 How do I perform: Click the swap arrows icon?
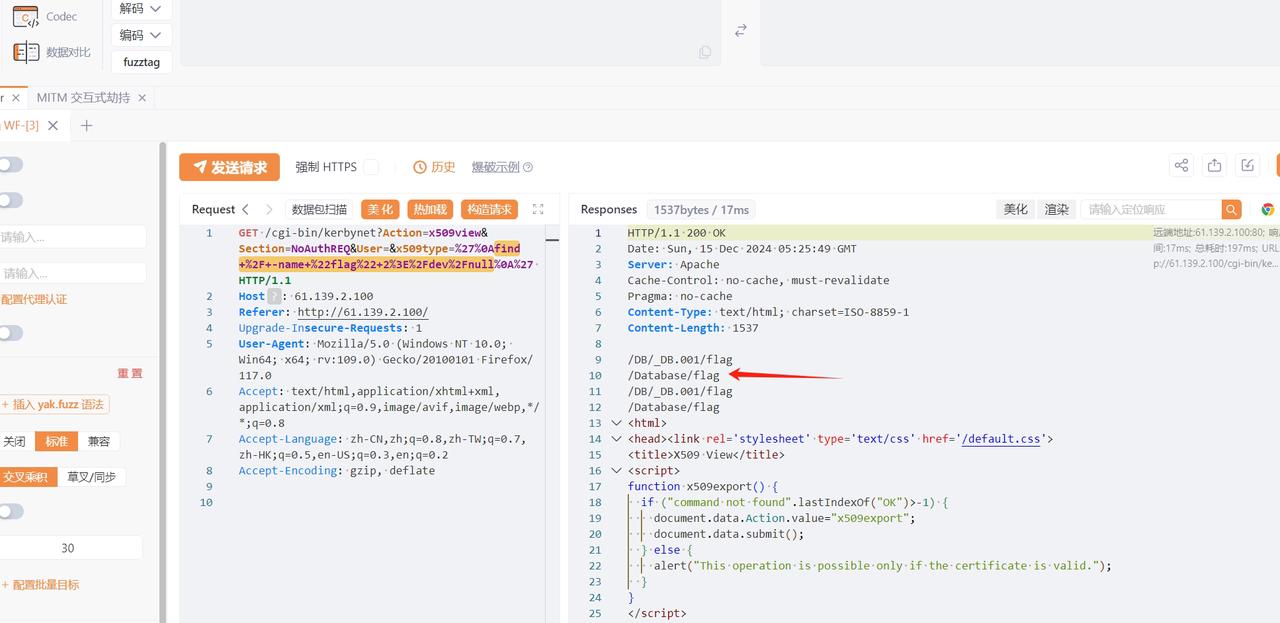click(741, 31)
